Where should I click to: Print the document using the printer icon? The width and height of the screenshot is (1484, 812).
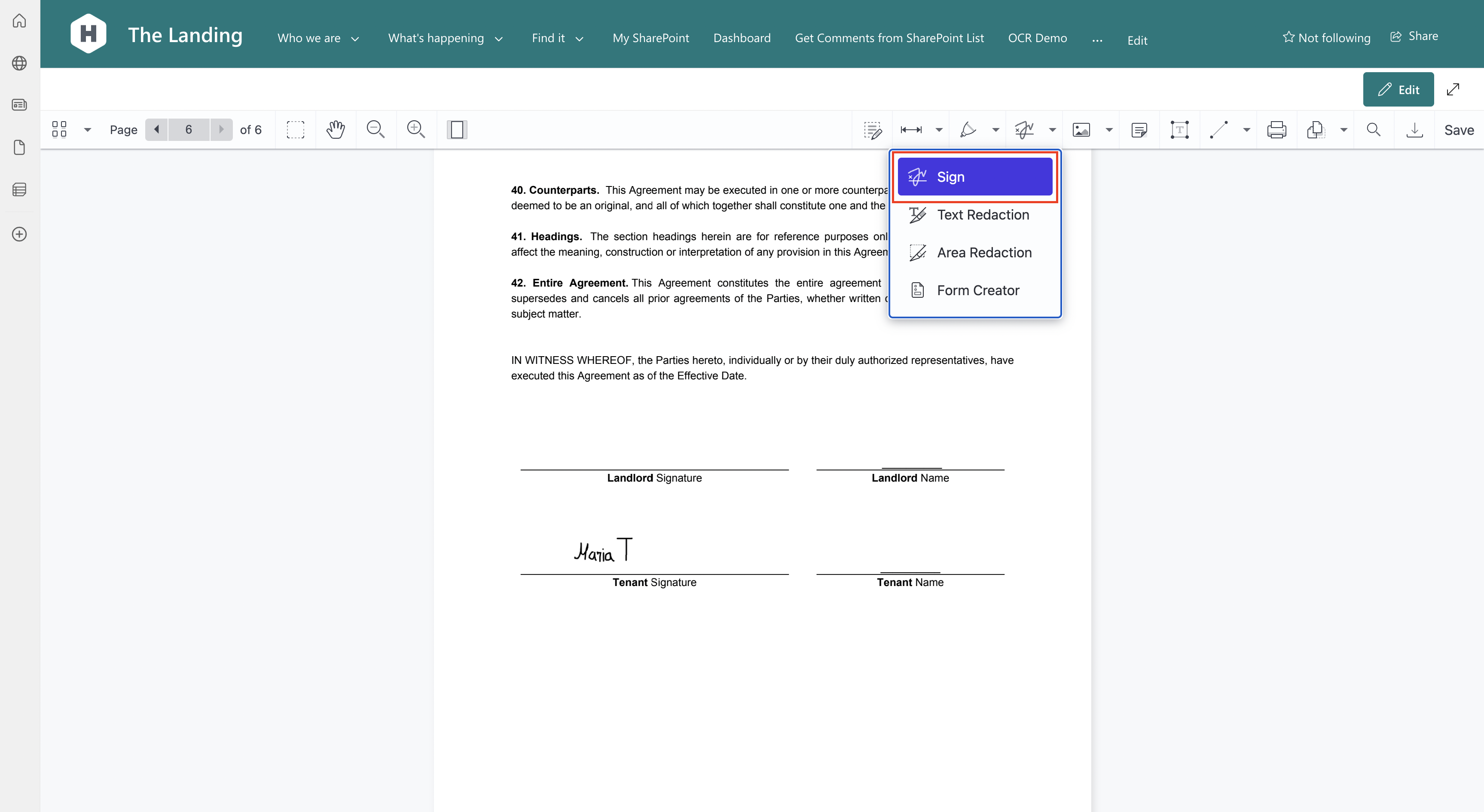click(x=1276, y=129)
